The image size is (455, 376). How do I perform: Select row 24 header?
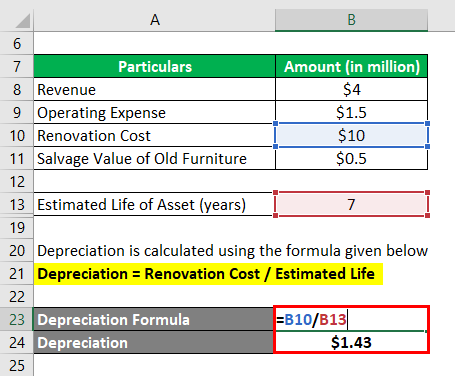pos(17,343)
